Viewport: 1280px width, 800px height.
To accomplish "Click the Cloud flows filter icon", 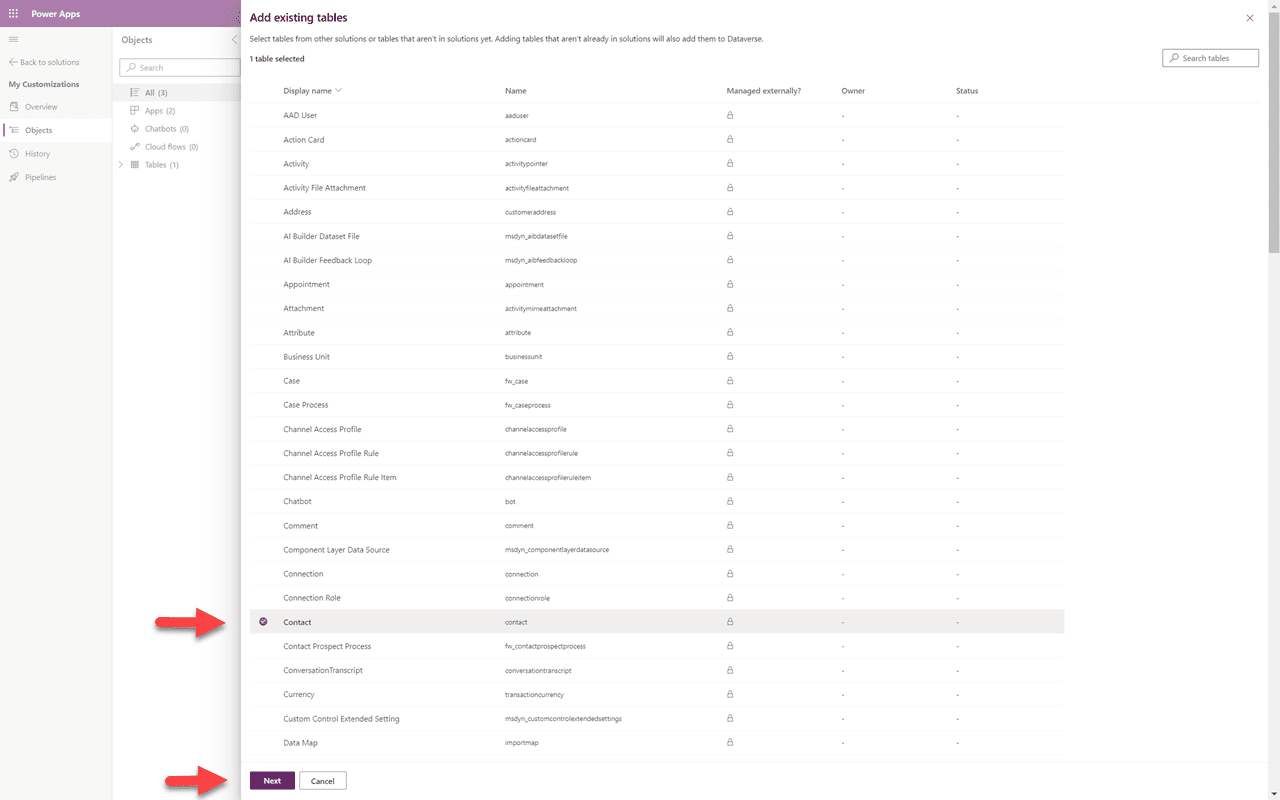I will [x=133, y=146].
